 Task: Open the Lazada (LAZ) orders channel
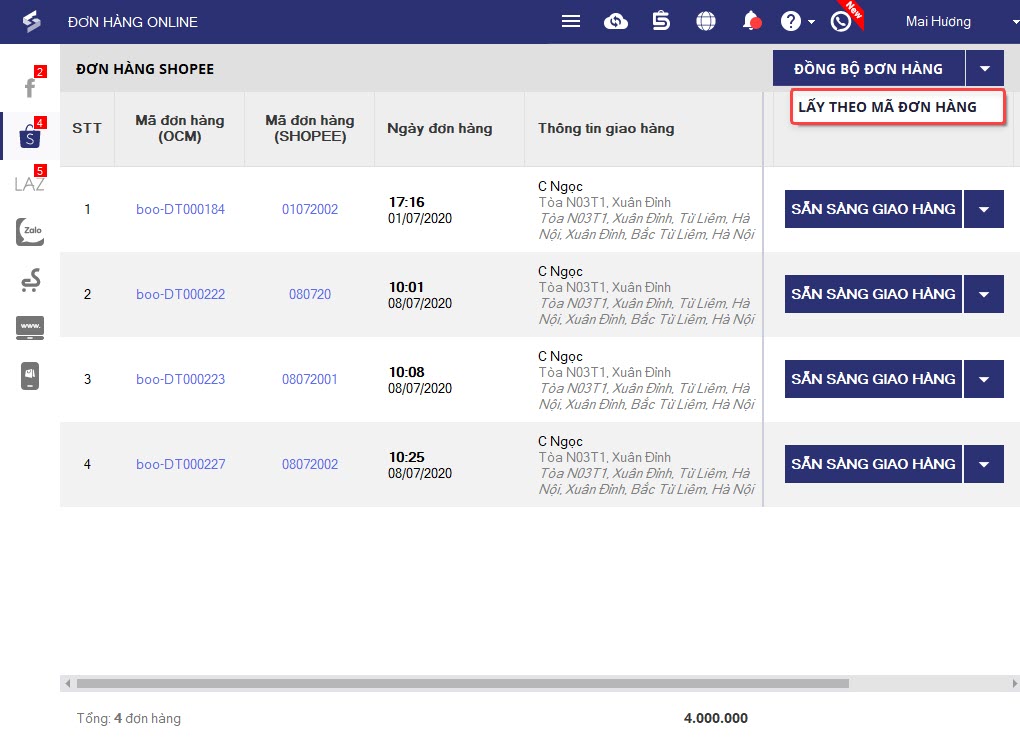pyautogui.click(x=30, y=183)
